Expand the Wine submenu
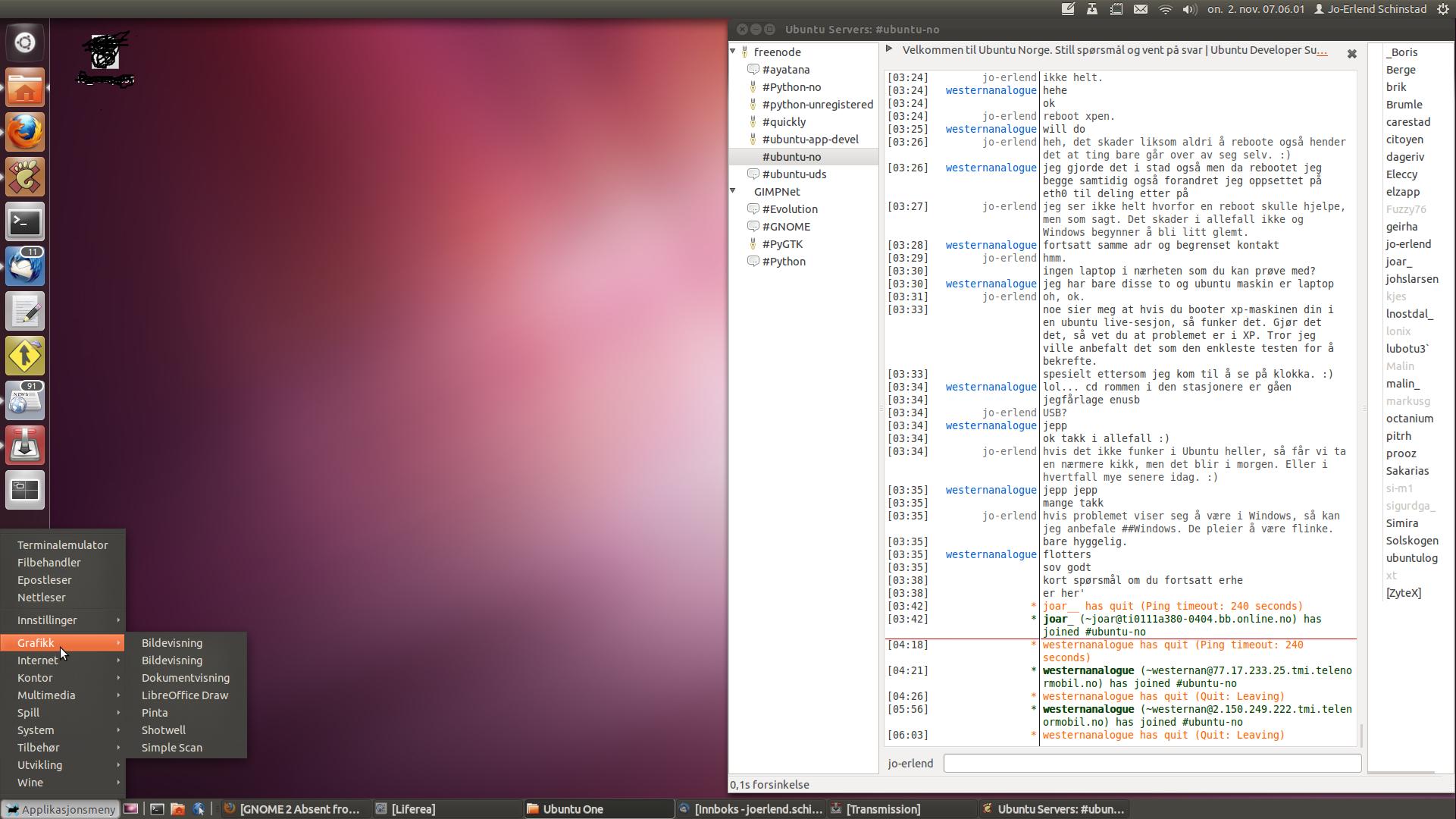 [x=63, y=783]
